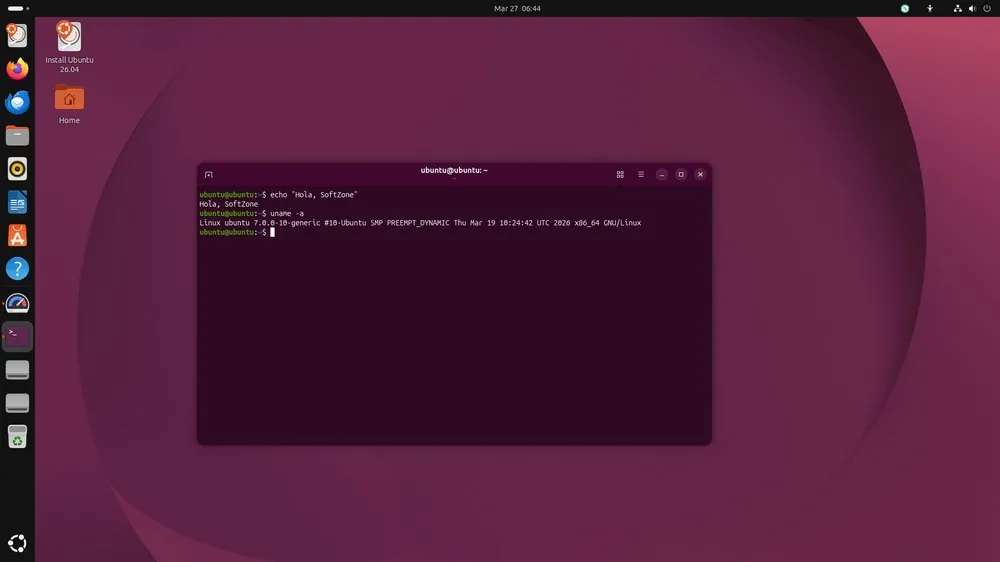The height and width of the screenshot is (562, 1000).
Task: Maximize the terminal window
Action: [681, 175]
